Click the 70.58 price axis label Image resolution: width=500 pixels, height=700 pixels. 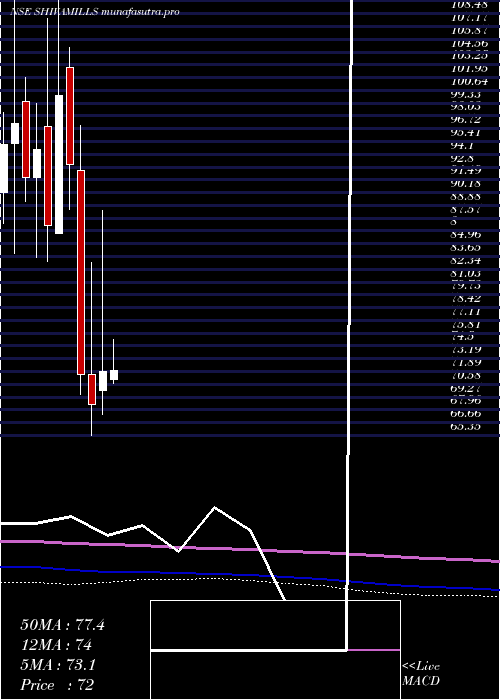click(x=467, y=375)
